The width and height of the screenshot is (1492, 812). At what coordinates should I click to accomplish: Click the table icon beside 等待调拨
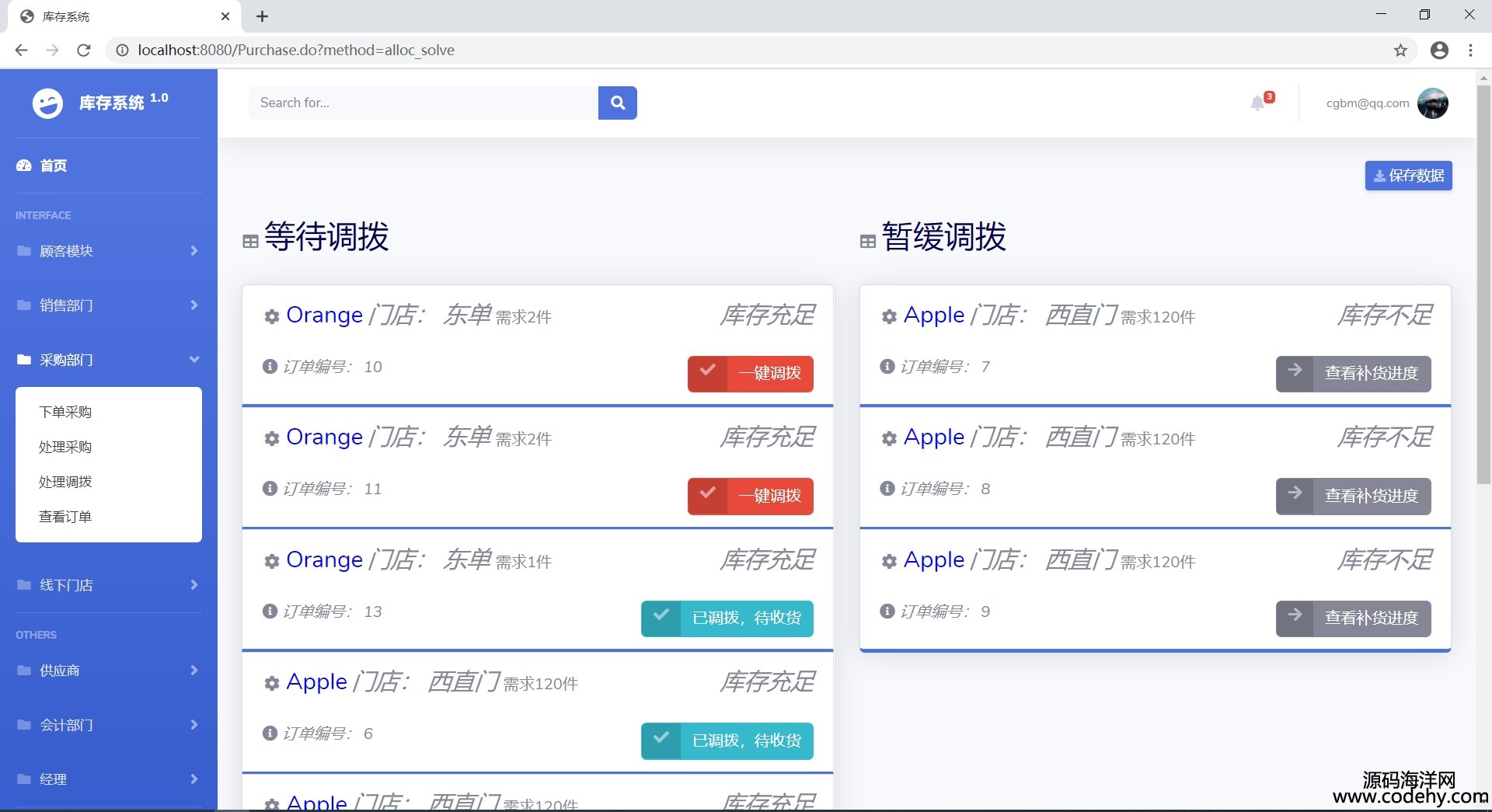250,242
